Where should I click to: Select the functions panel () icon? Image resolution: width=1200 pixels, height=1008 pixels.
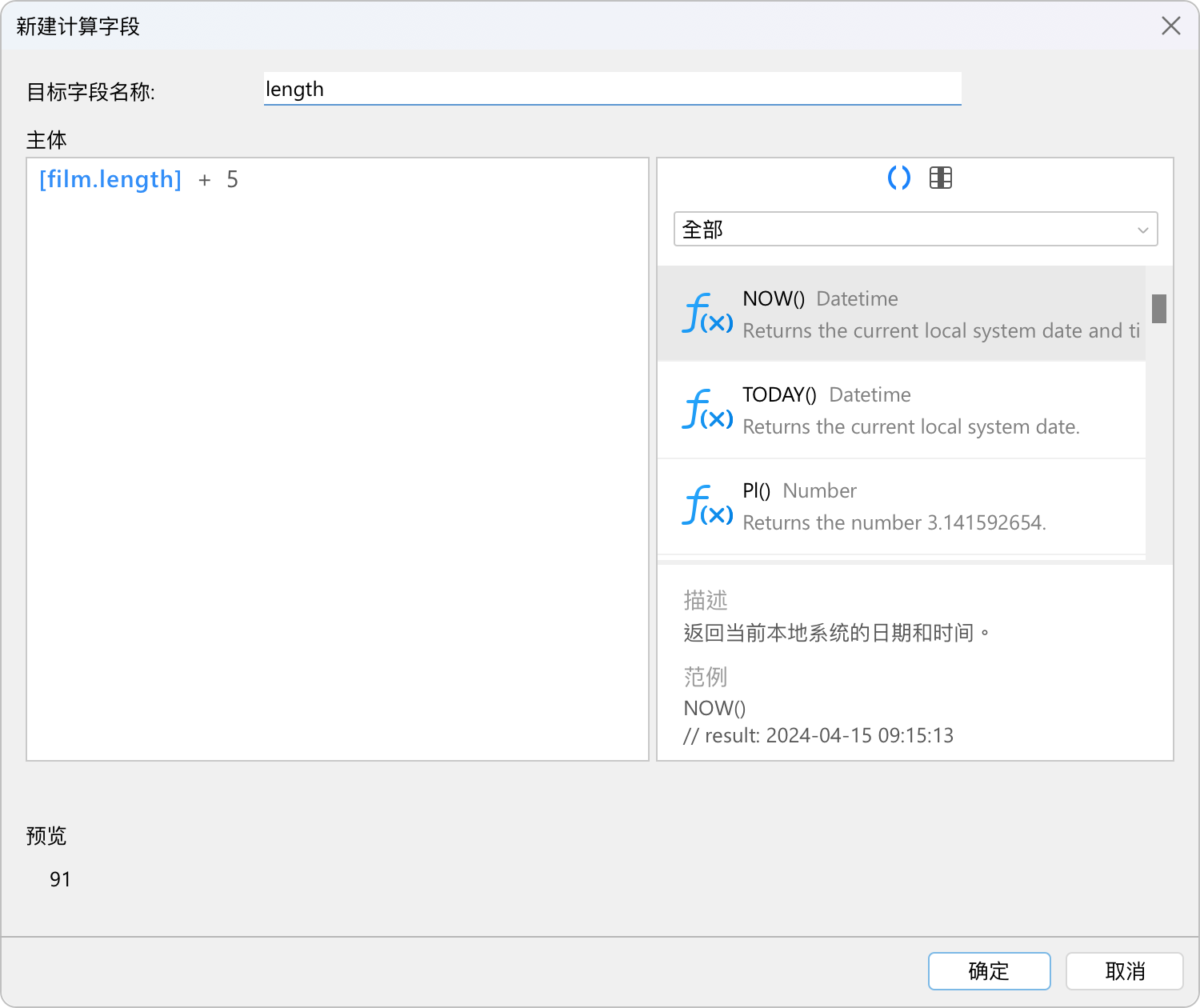[x=898, y=178]
